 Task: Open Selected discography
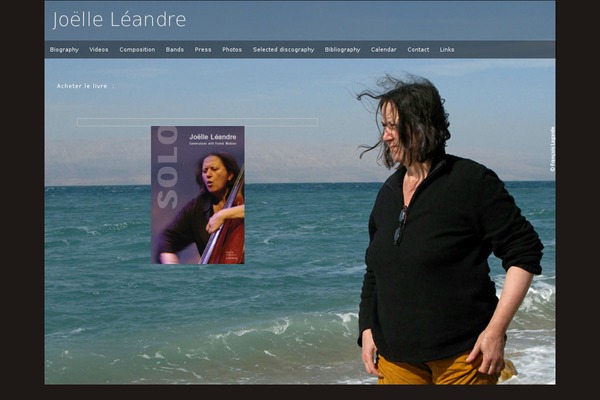283,49
